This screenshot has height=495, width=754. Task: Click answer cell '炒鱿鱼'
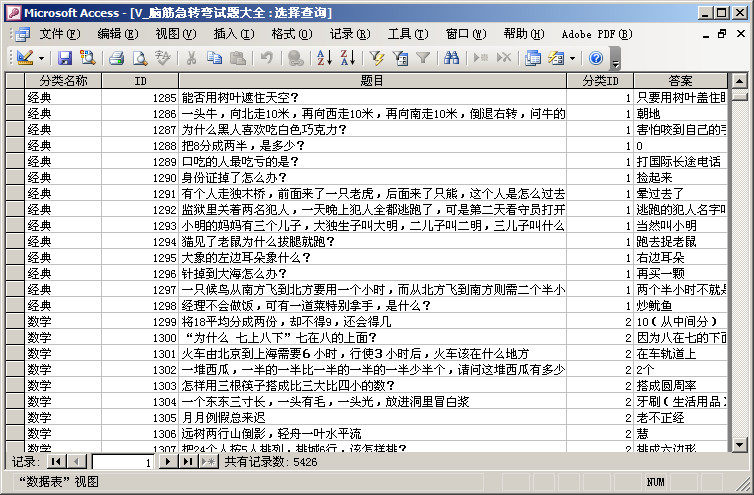(x=680, y=305)
